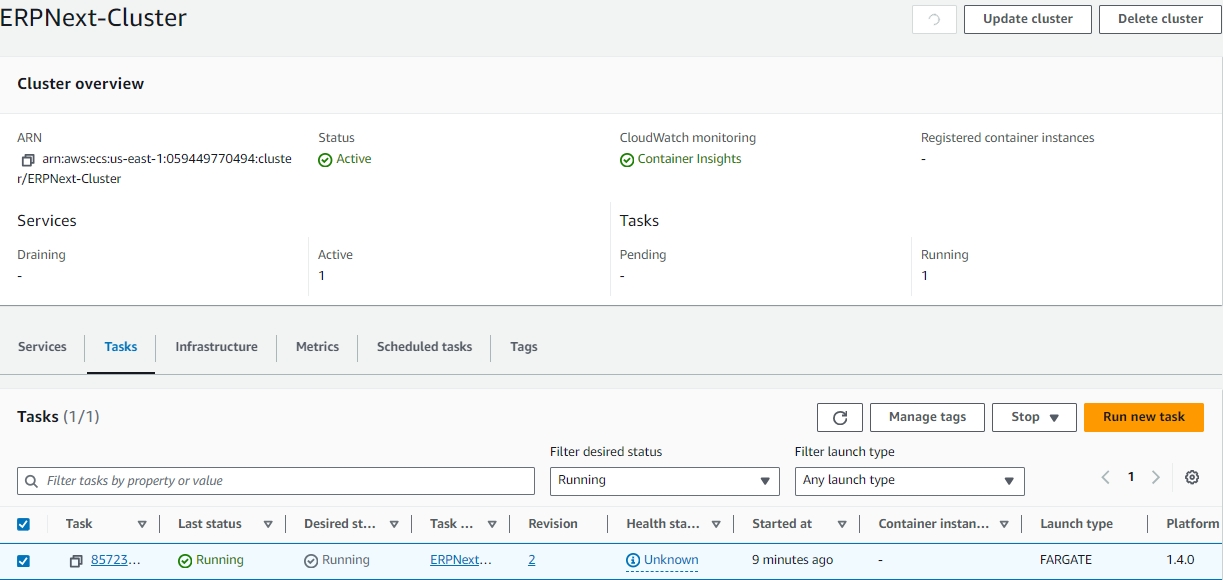1223x580 pixels.
Task: Click platform version 1.4.0 cell
Action: click(x=1181, y=560)
